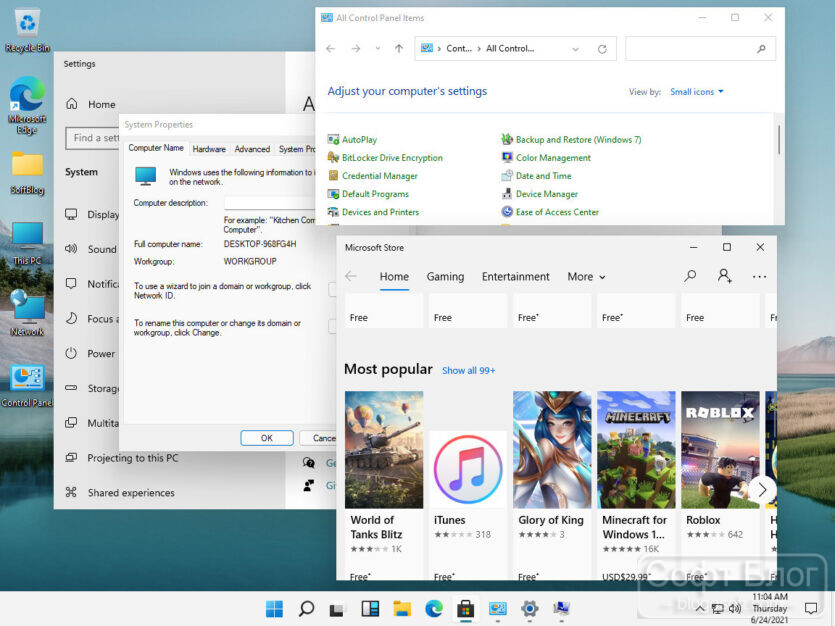Click the Control Panel search box
The height and width of the screenshot is (626, 835).
click(x=700, y=48)
